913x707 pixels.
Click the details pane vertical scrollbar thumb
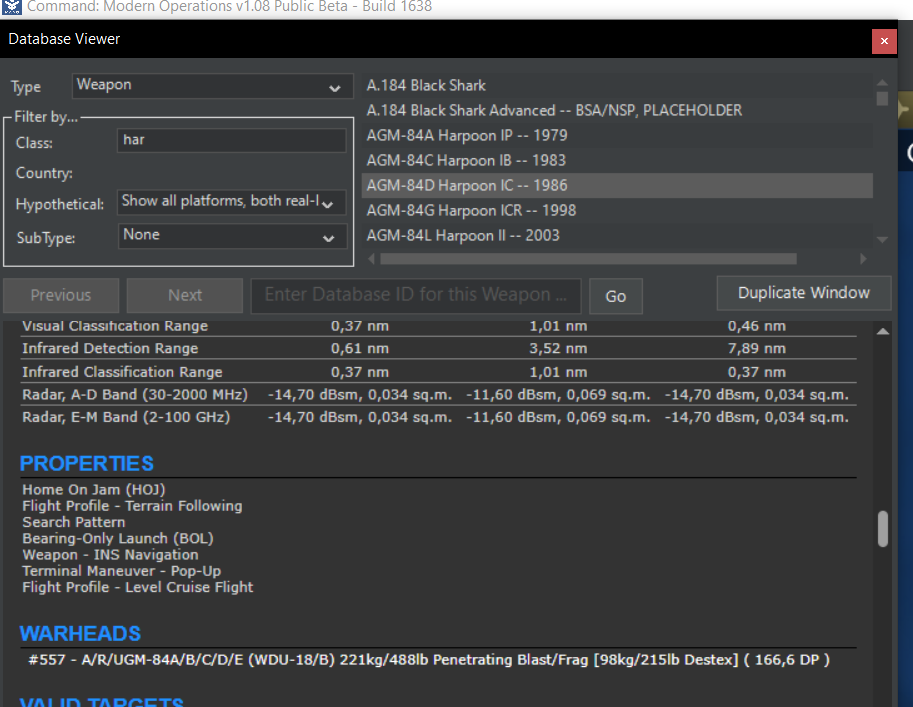(x=883, y=529)
